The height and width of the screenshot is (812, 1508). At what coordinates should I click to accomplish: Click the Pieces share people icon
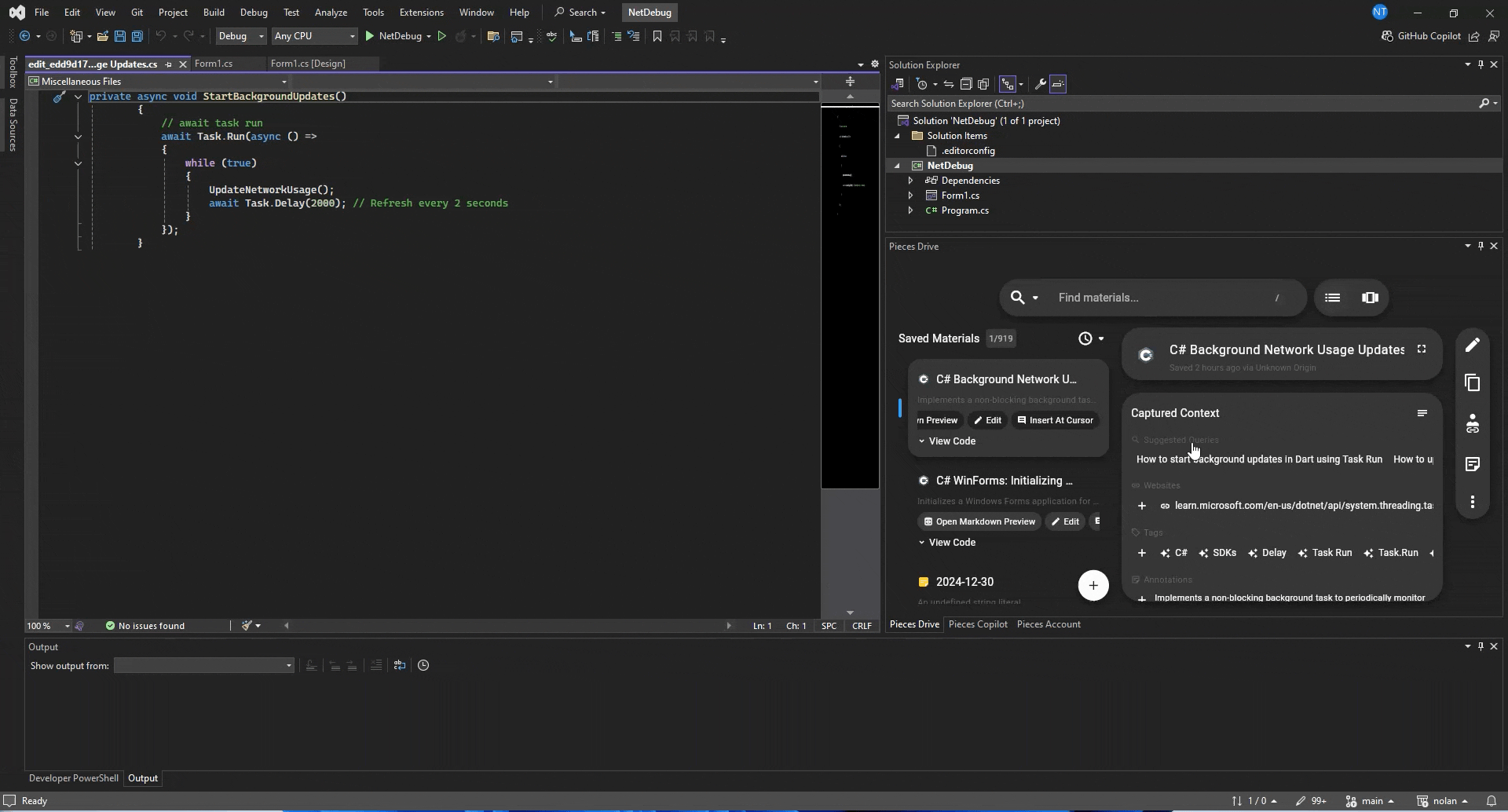[1473, 424]
